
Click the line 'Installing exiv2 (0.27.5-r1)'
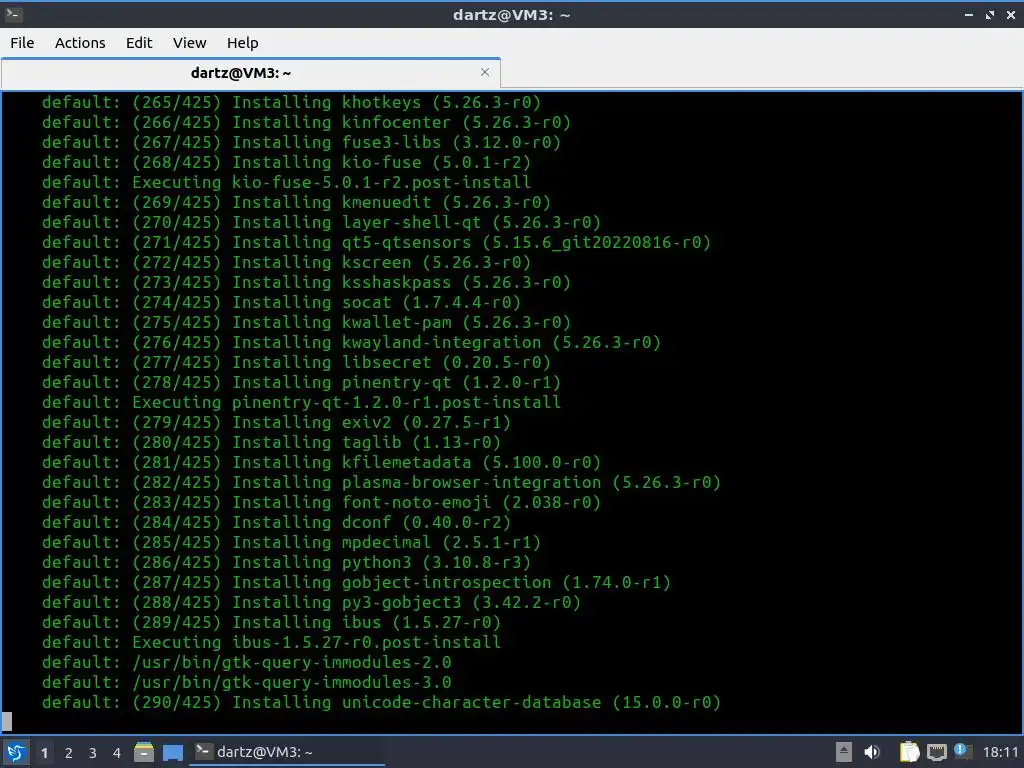coord(276,423)
